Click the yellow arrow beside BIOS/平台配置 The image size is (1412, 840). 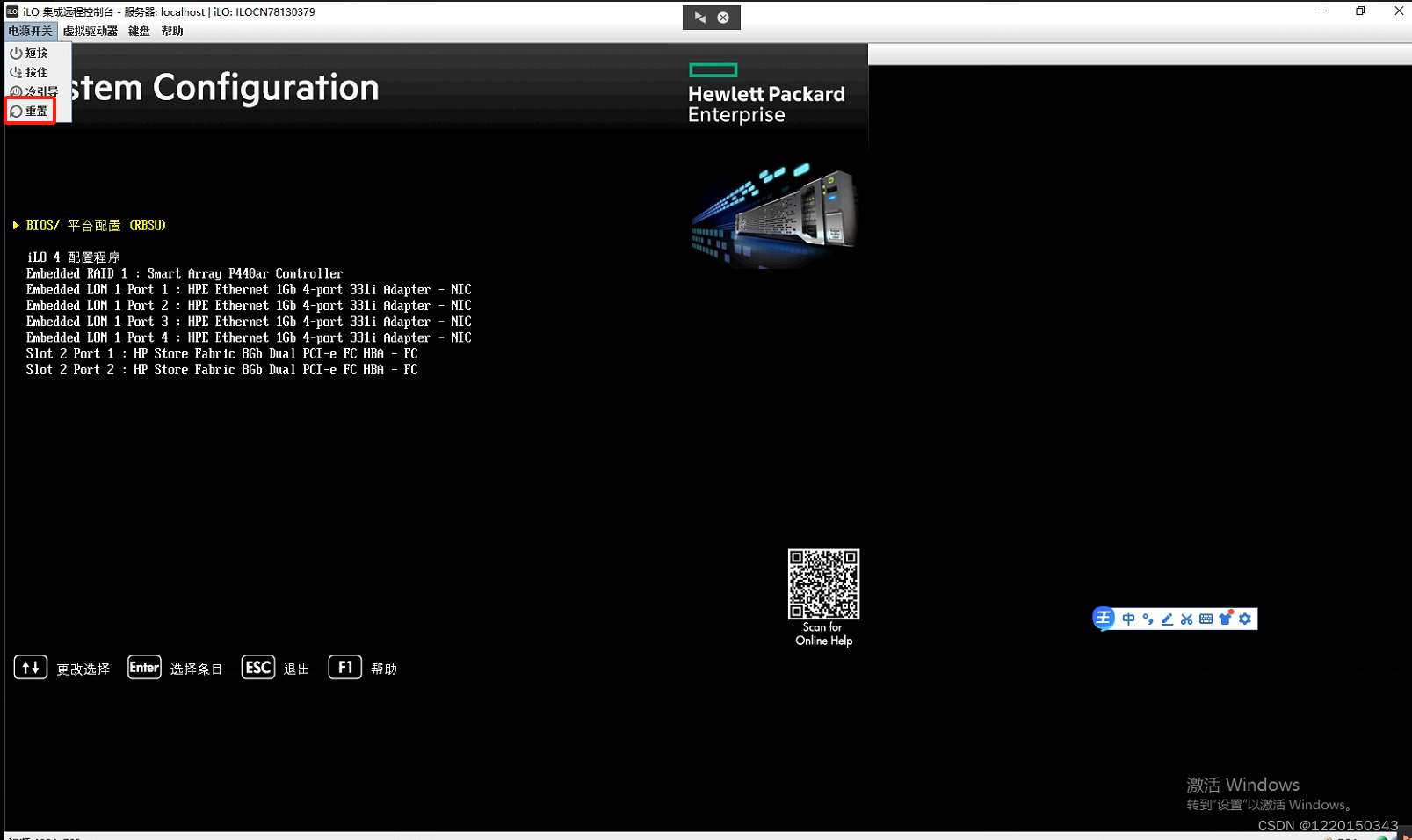pyautogui.click(x=16, y=225)
